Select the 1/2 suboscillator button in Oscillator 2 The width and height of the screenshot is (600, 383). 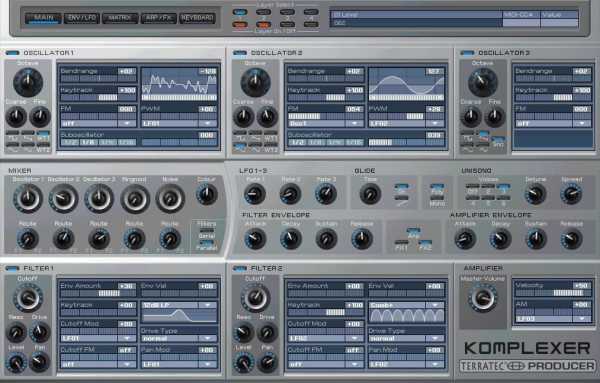tap(297, 142)
